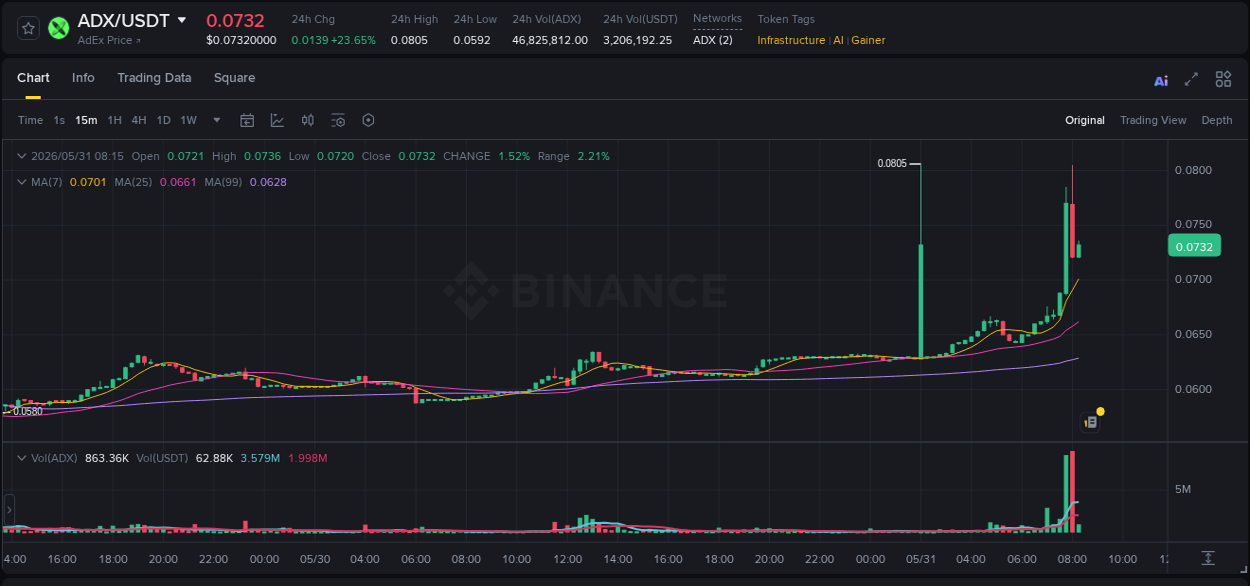This screenshot has width=1250, height=586.
Task: Click the volume MA value 1.998M
Action: tap(307, 458)
